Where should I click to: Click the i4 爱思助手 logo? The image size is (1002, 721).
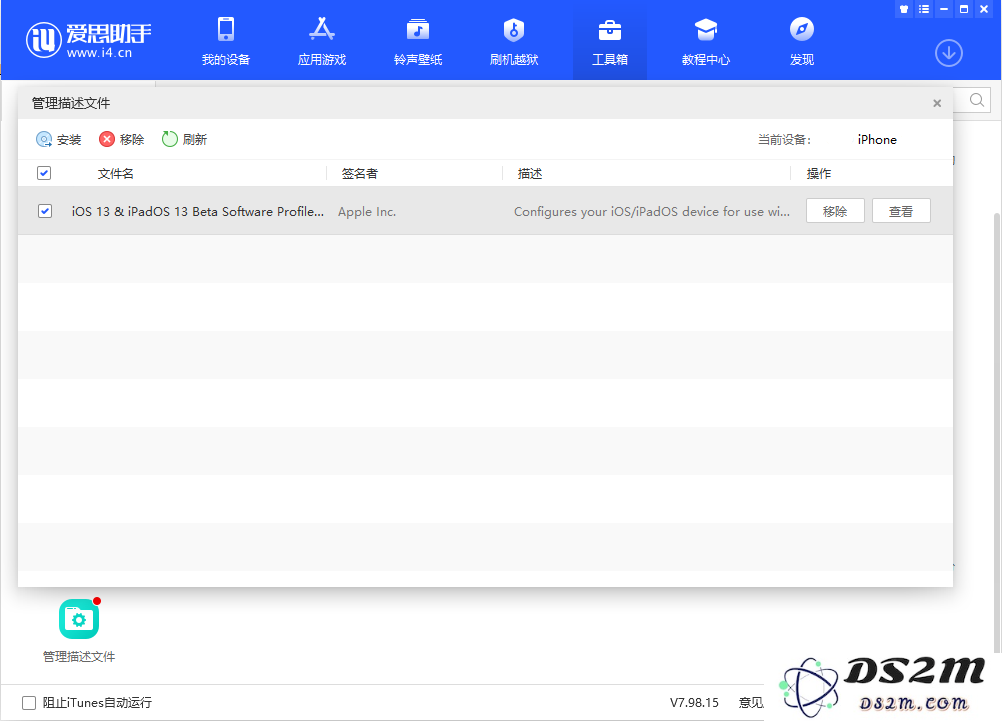pyautogui.click(x=89, y=40)
